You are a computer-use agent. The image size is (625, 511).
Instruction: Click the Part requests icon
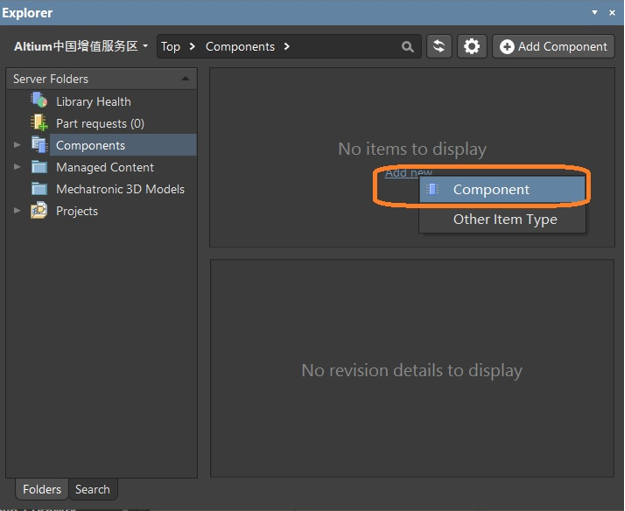click(x=39, y=122)
